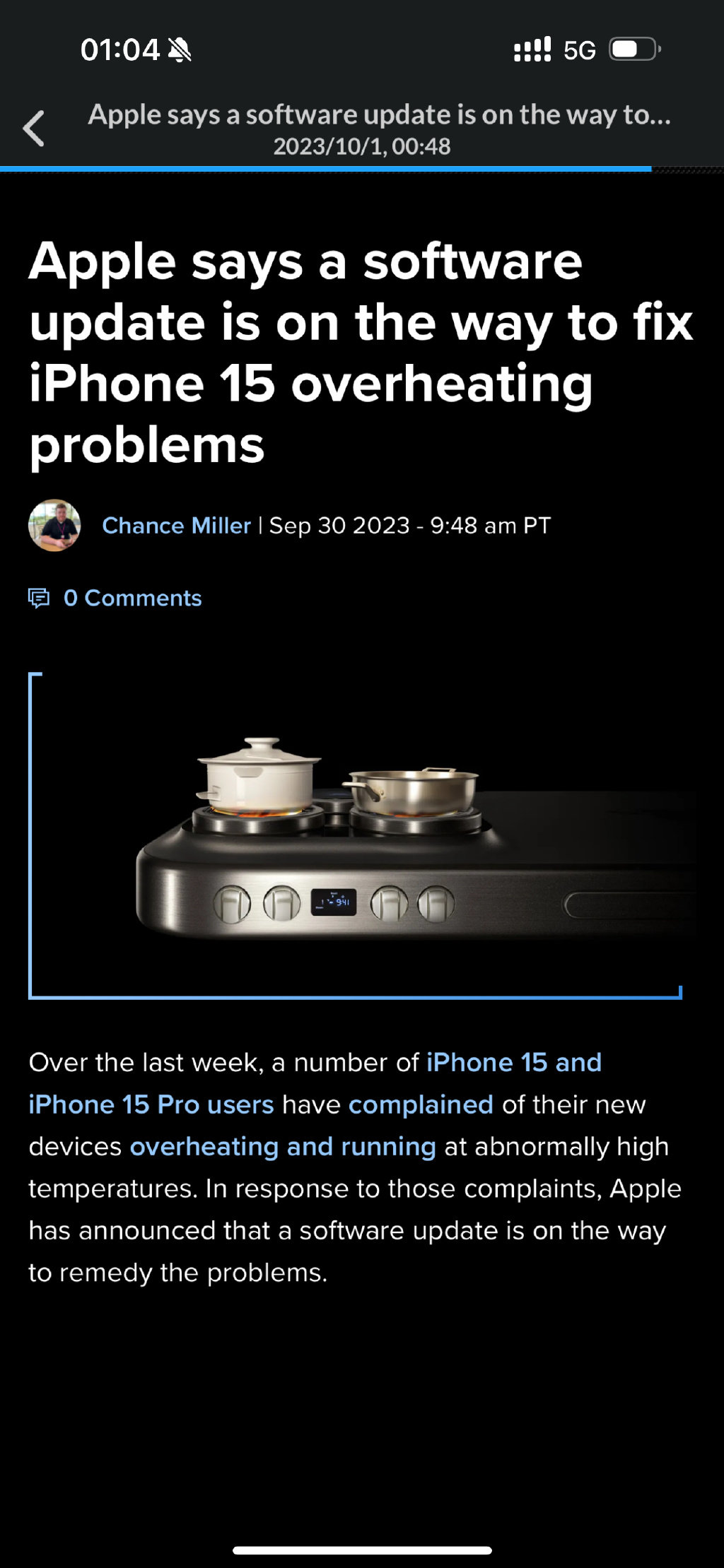Screen dimensions: 724x1568
Task: Tap the cellular signal strength bars
Action: [532, 49]
